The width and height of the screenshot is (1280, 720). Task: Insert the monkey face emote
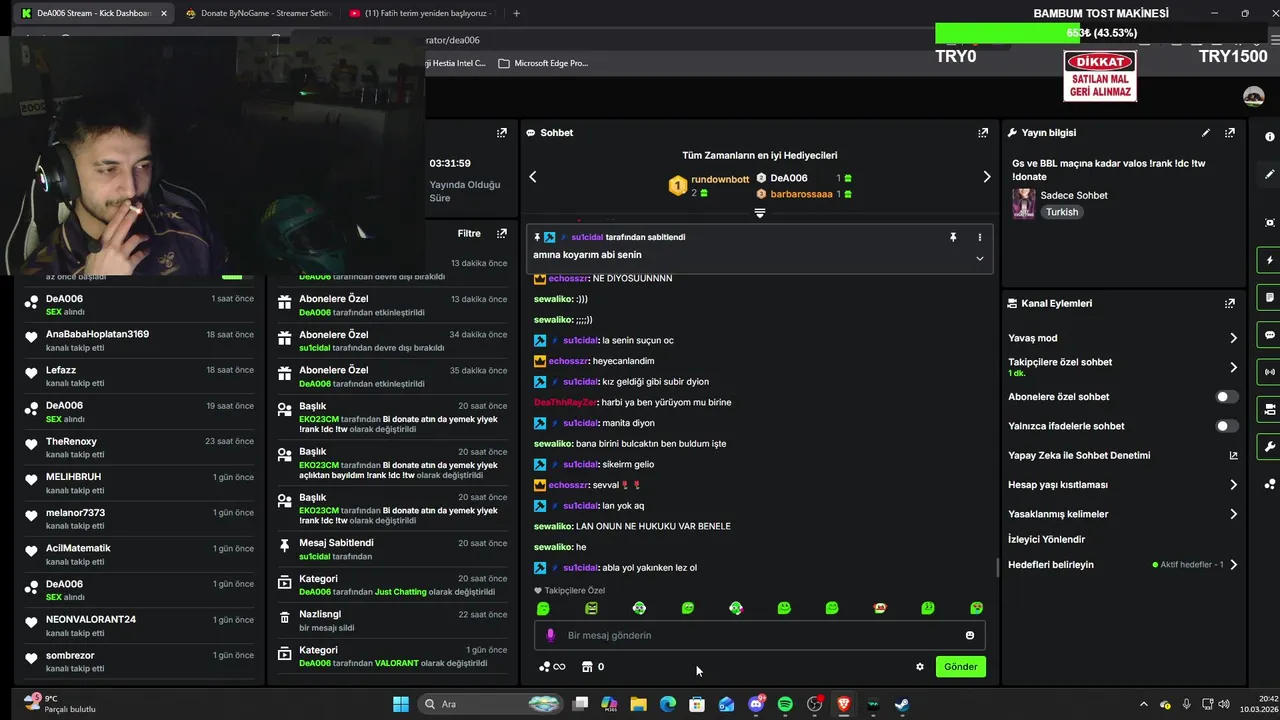880,608
